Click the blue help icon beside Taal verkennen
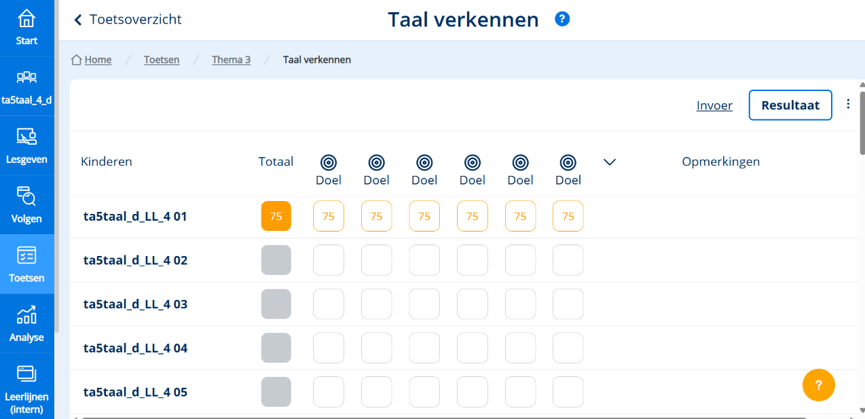Image resolution: width=865 pixels, height=419 pixels. (x=562, y=19)
